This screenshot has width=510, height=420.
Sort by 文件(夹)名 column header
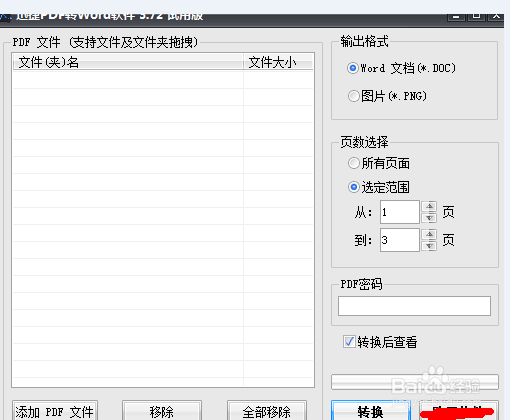click(x=128, y=62)
